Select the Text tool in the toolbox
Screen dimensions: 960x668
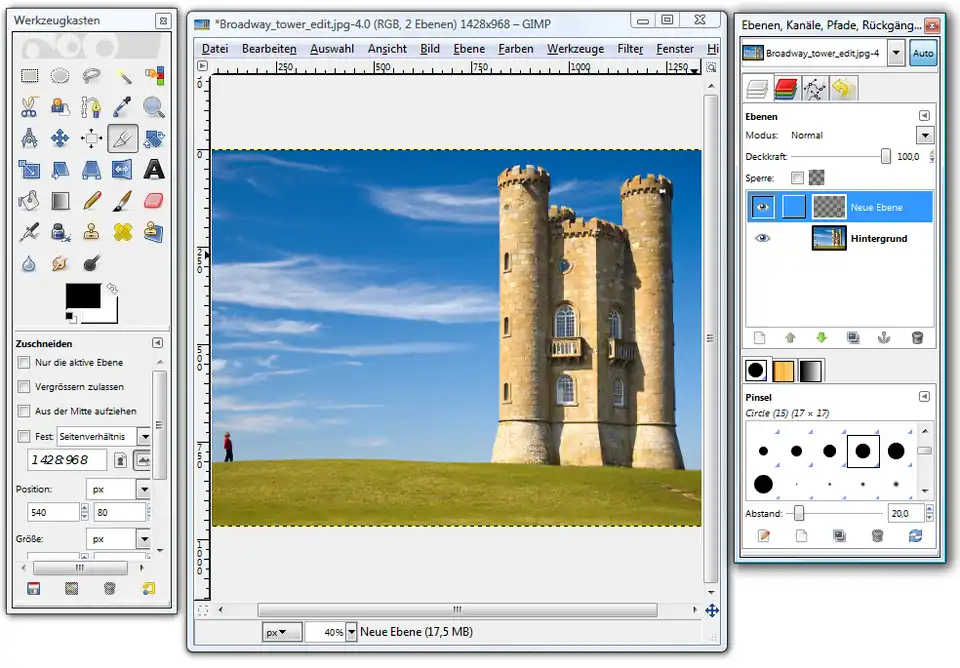(x=153, y=169)
